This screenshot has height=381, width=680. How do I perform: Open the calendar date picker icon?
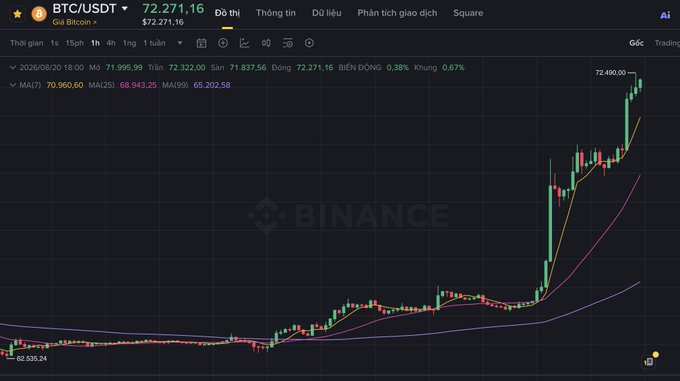(x=201, y=43)
